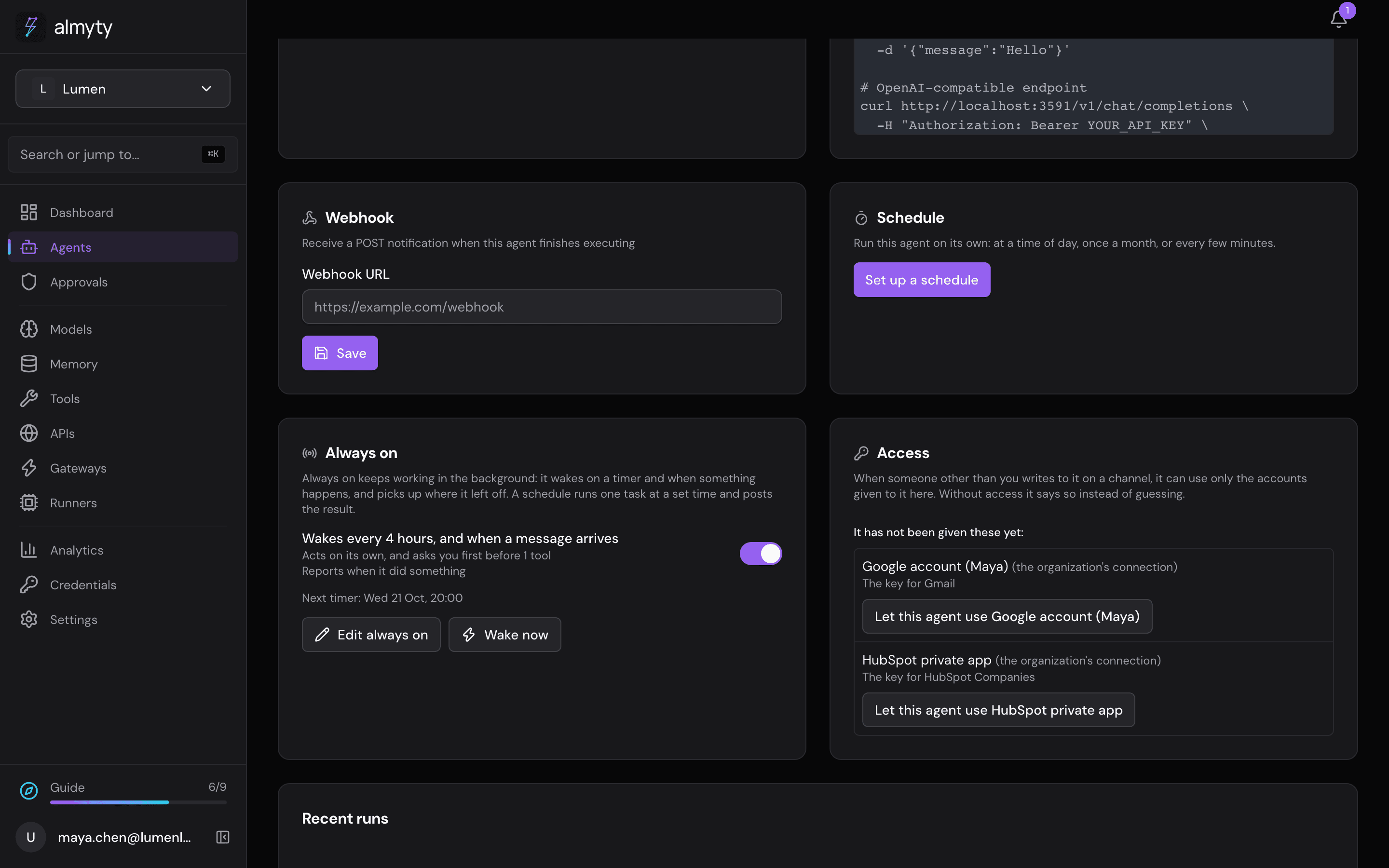The height and width of the screenshot is (868, 1389).
Task: Collapse the sidebar with panel icon
Action: tap(223, 837)
